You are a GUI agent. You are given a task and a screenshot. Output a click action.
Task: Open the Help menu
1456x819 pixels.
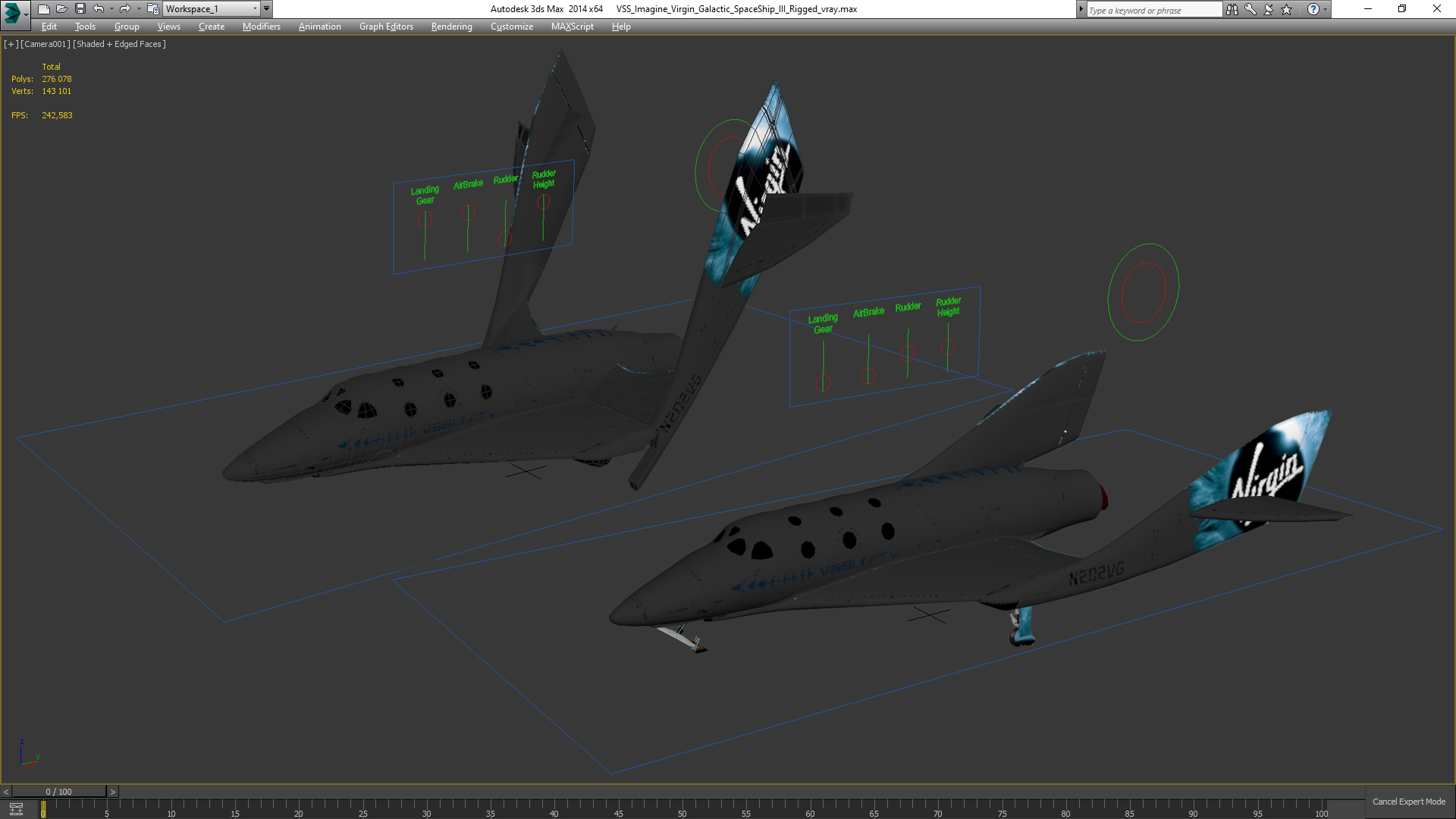621,27
